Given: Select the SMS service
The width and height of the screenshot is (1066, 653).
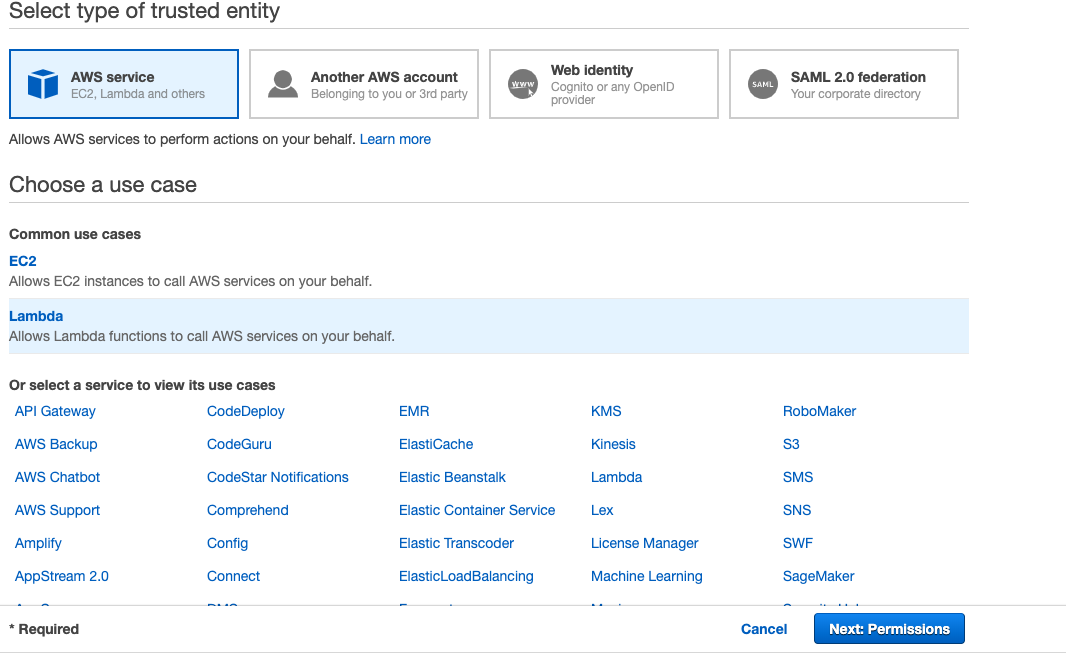Looking at the screenshot, I should click(x=798, y=477).
